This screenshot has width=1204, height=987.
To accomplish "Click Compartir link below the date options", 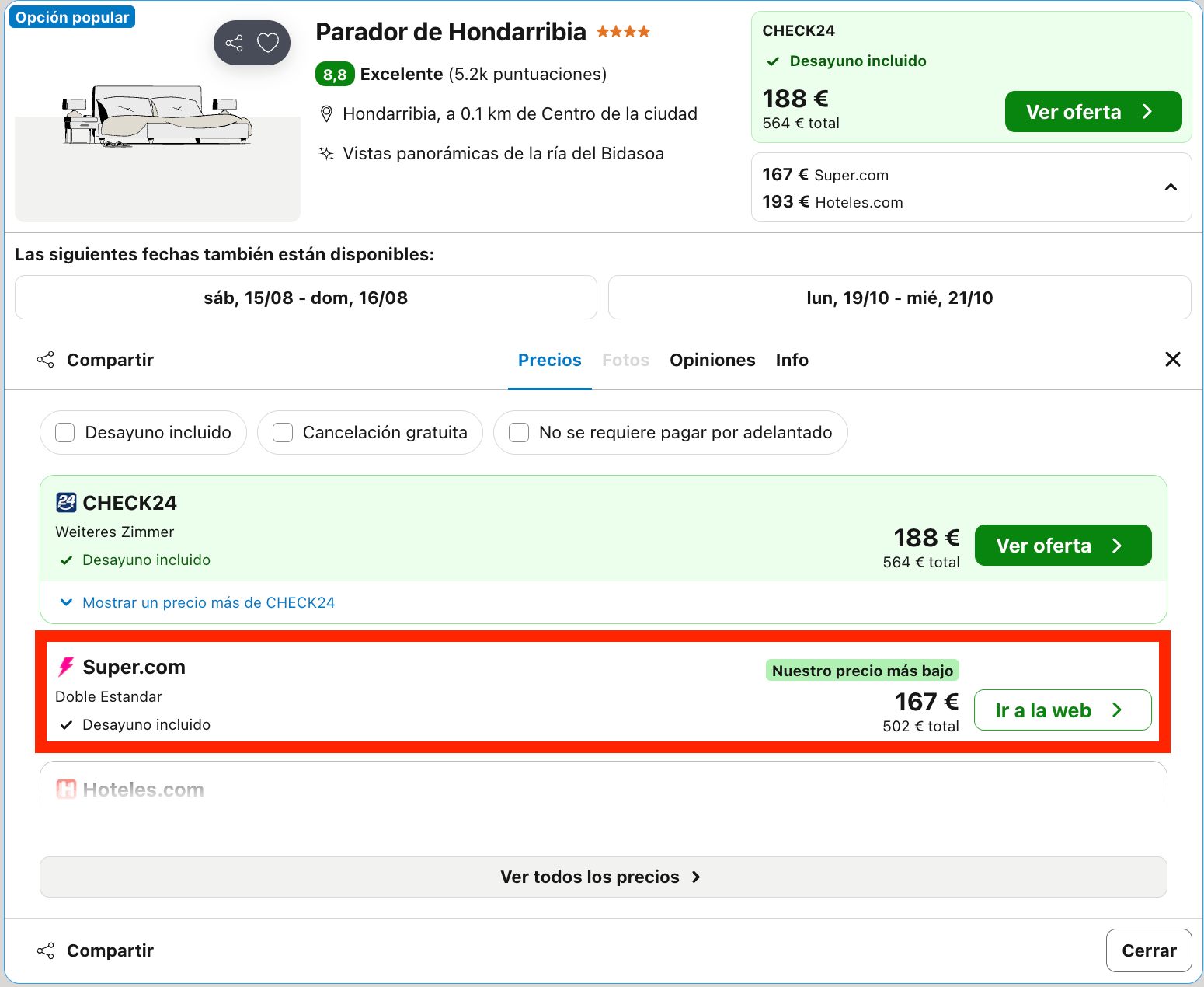I will pos(110,360).
